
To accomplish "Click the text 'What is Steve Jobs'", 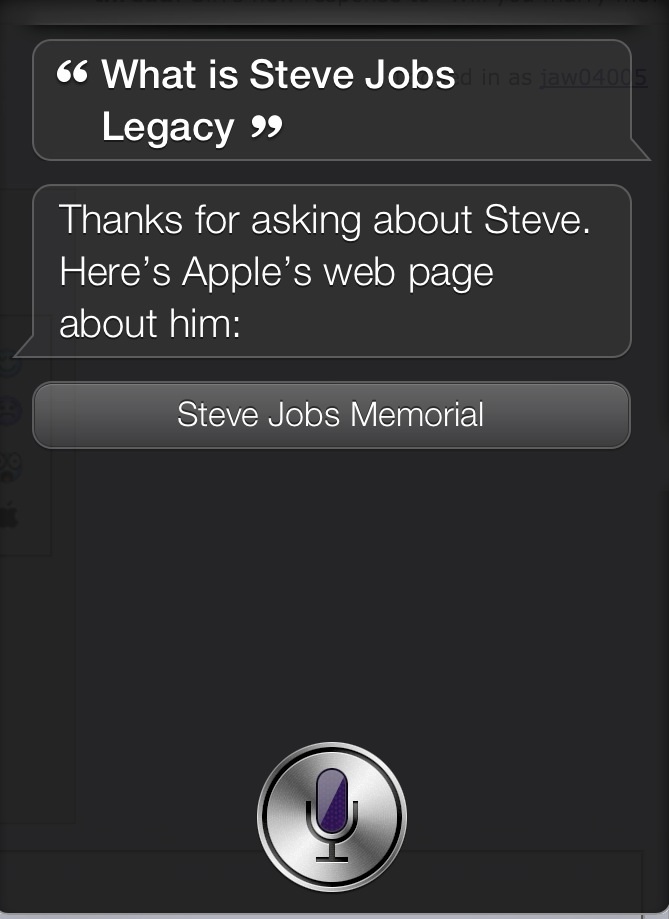I will click(x=278, y=74).
